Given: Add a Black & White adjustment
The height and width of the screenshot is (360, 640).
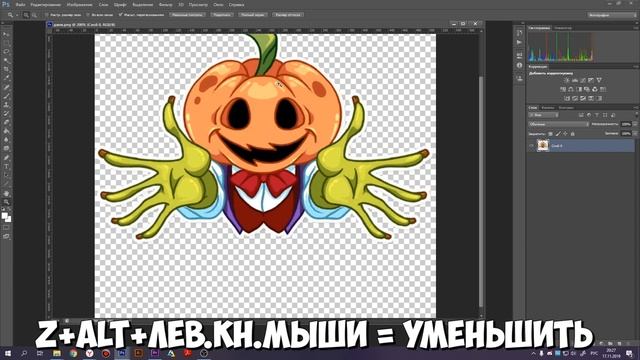Looking at the screenshot, I should tap(580, 89).
